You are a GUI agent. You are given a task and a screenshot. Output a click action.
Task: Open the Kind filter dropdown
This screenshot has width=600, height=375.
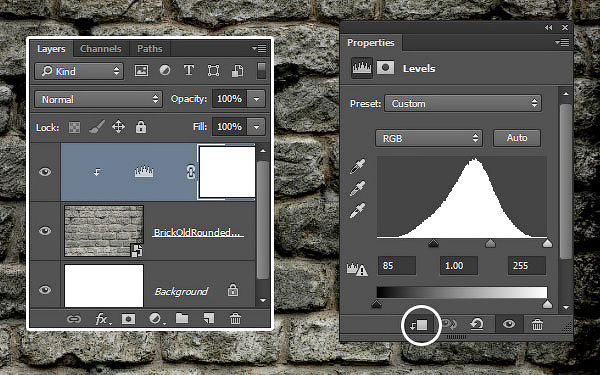pyautogui.click(x=79, y=71)
